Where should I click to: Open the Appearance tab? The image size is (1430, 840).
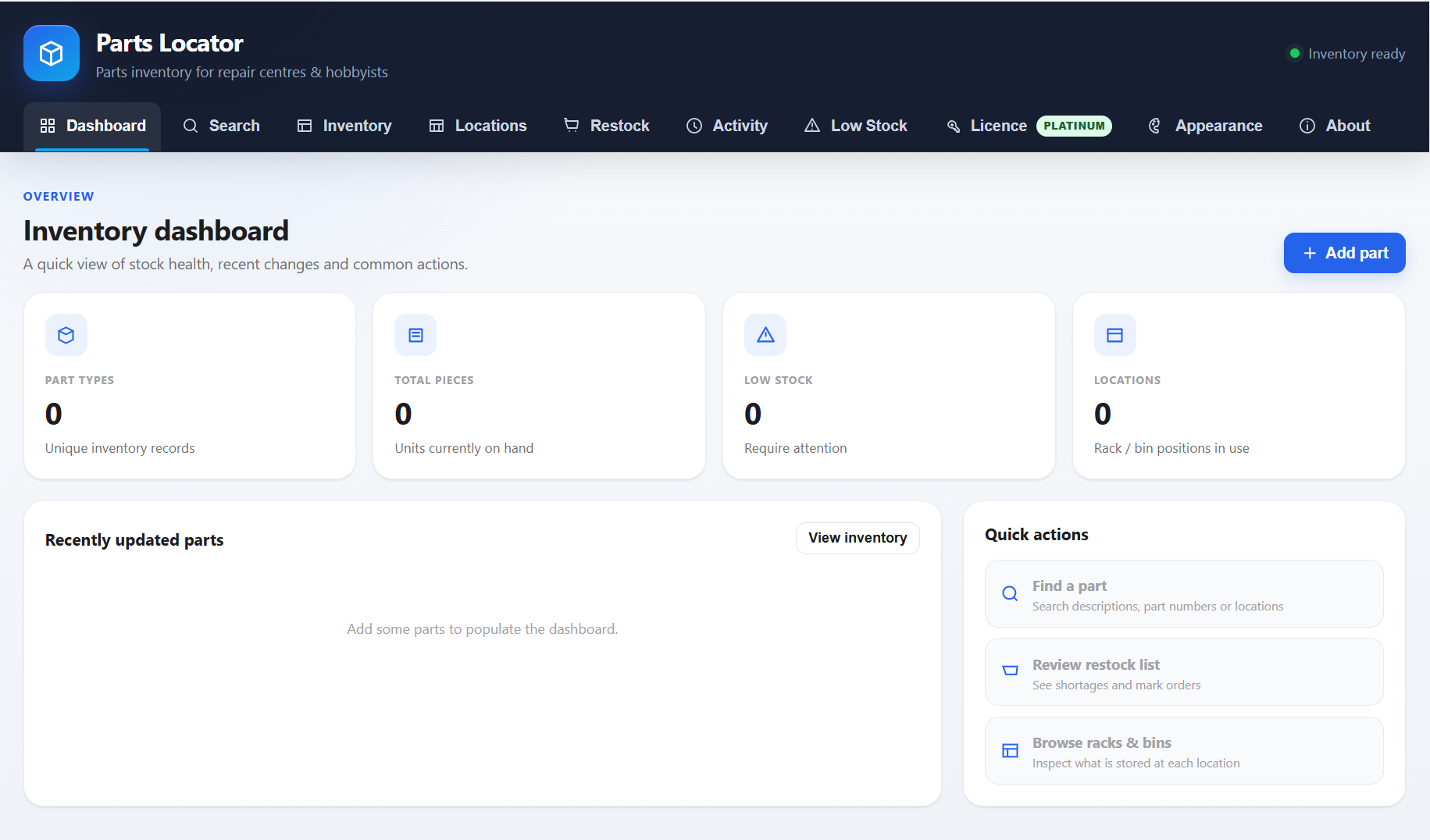(x=1205, y=126)
